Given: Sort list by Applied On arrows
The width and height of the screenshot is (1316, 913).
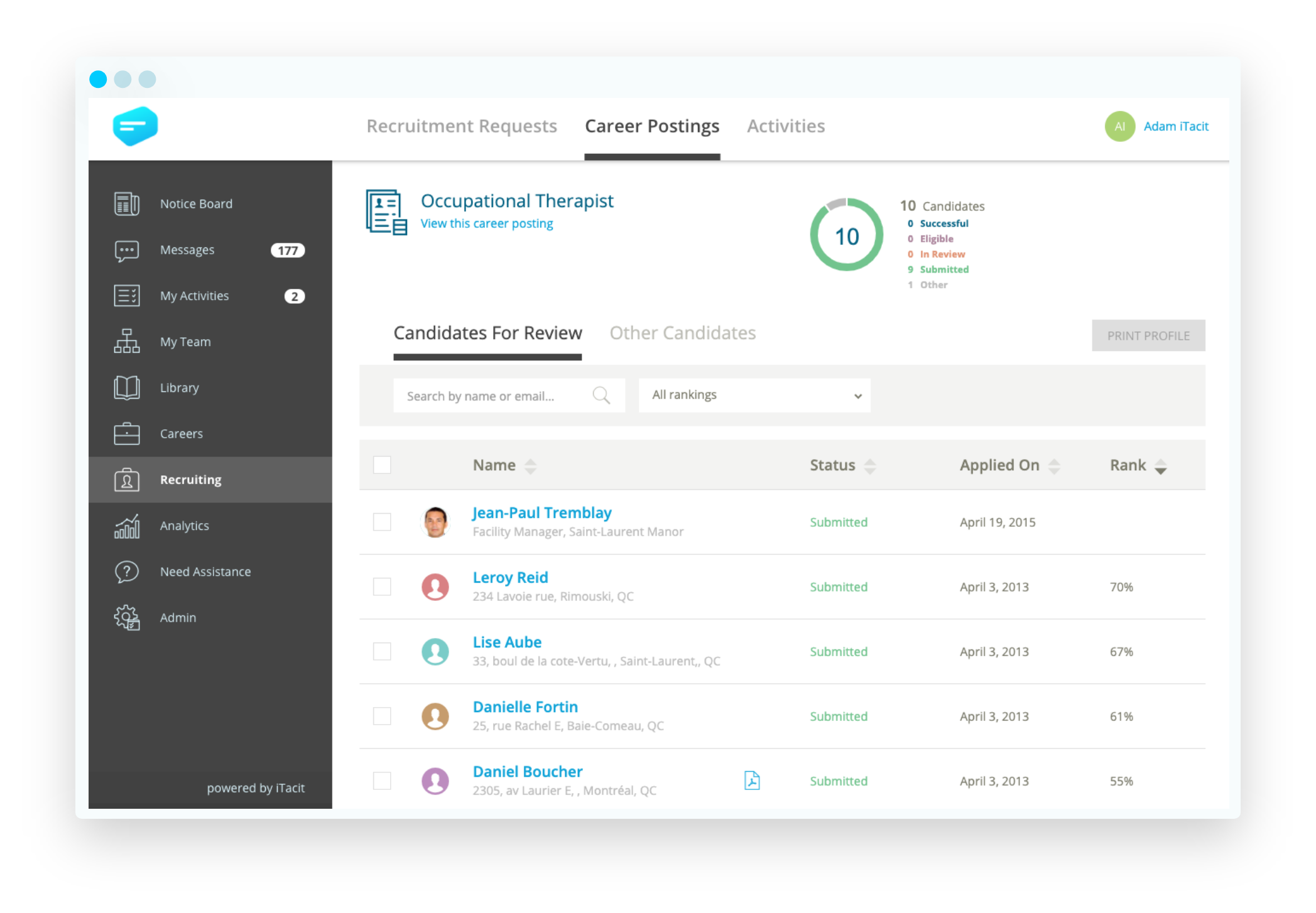Looking at the screenshot, I should pyautogui.click(x=1054, y=466).
